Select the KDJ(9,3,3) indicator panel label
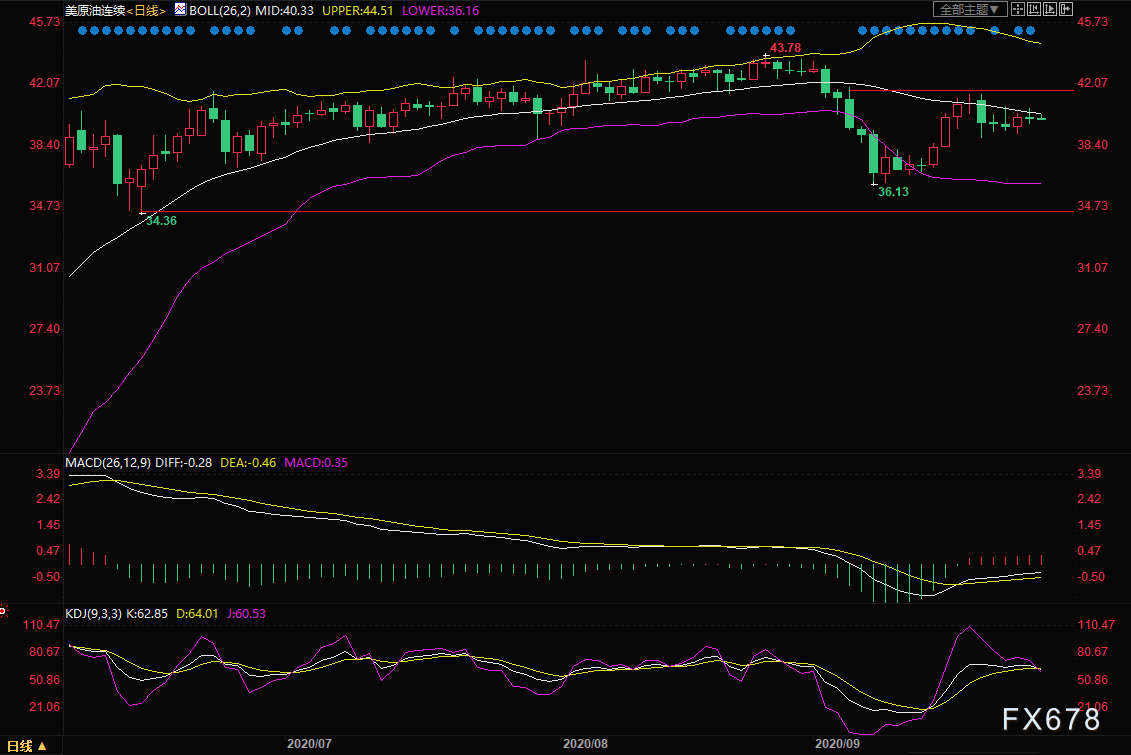The image size is (1131, 755). coord(94,614)
